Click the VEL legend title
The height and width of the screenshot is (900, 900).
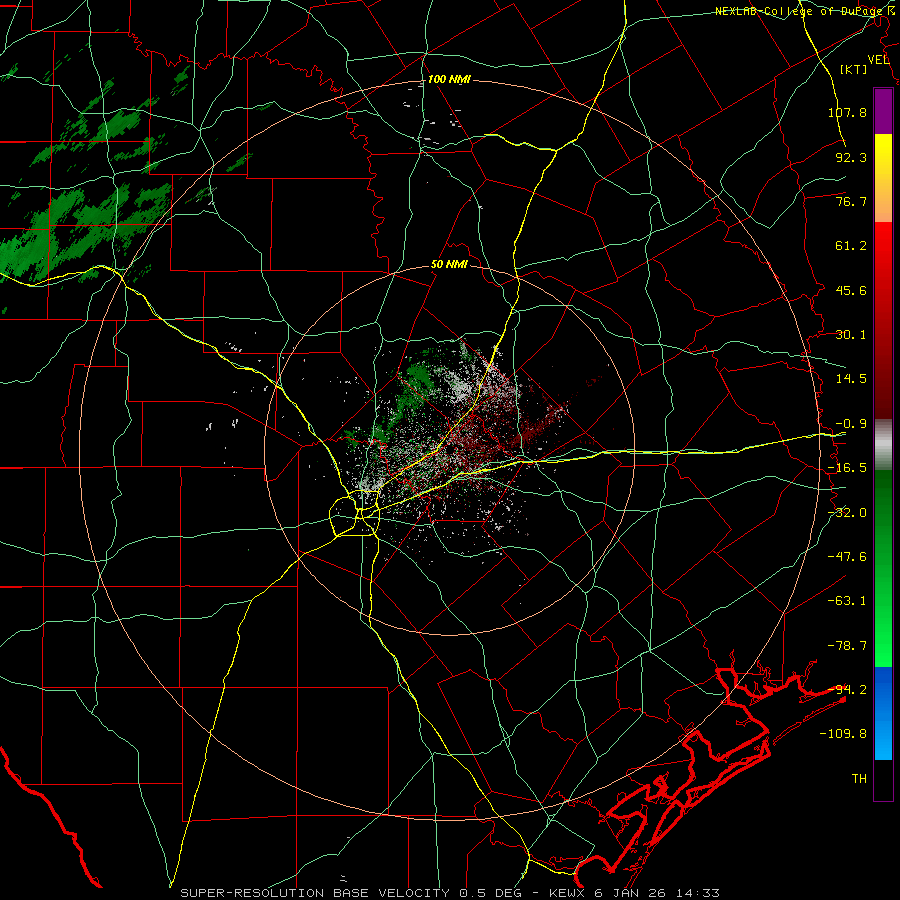pyautogui.click(x=879, y=59)
